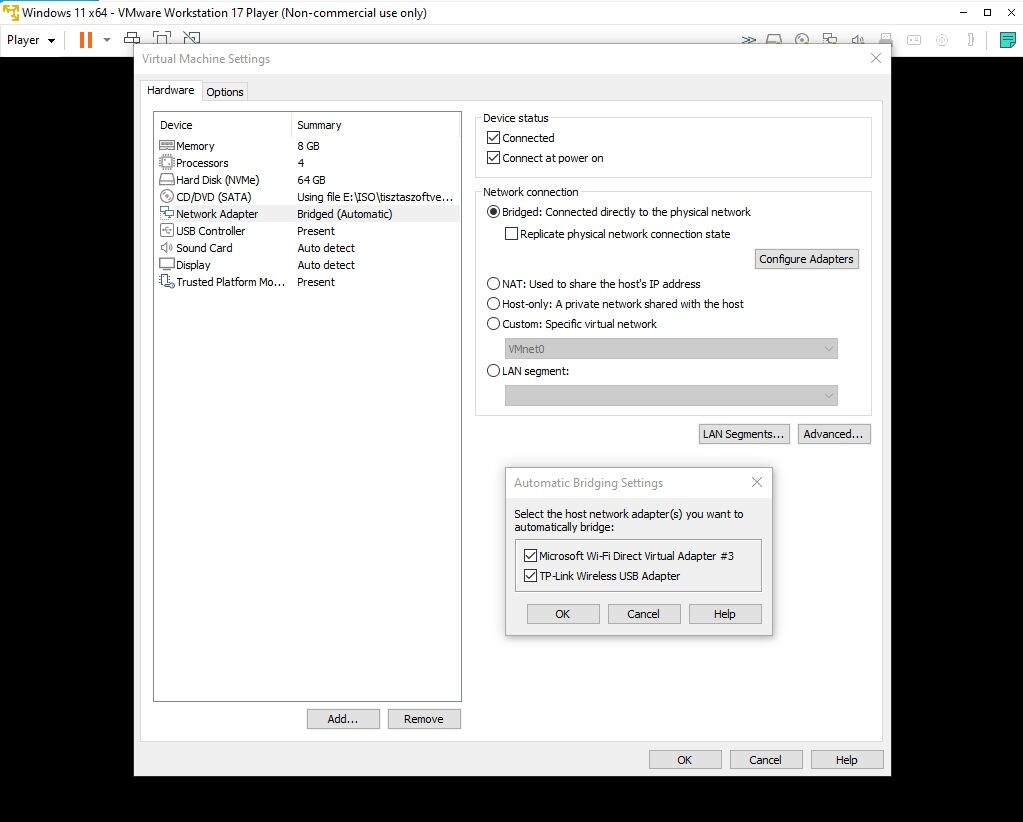
Task: Click the 'Using file E:\ISO\tisztaszoftve...' summary
Action: tap(374, 197)
